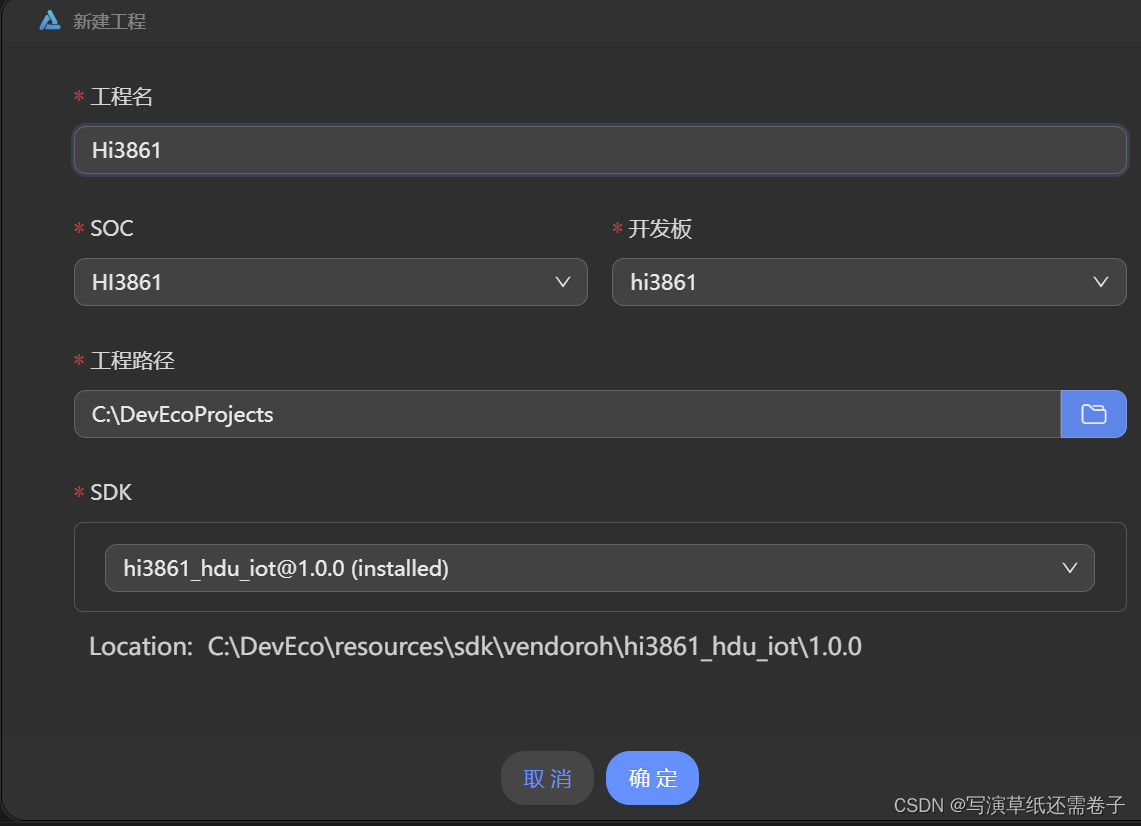The width and height of the screenshot is (1141, 826).
Task: Expand the SOC dropdown chevron arrow
Action: point(562,282)
